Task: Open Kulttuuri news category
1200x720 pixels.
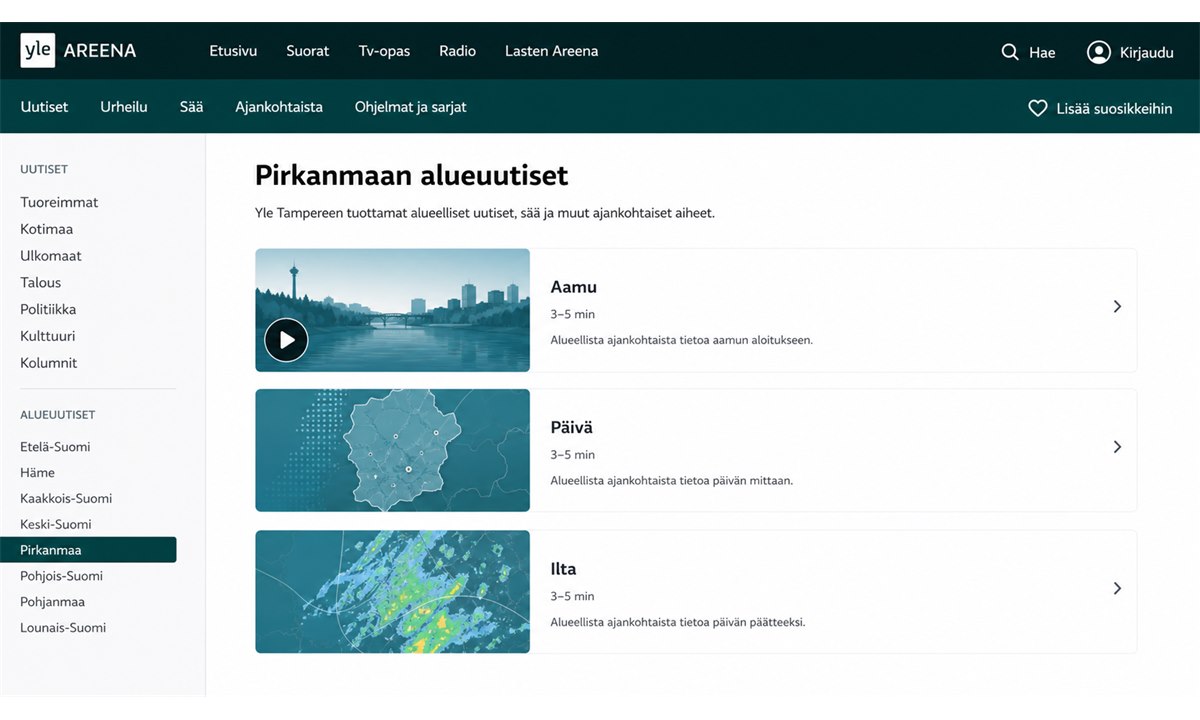Action: [47, 337]
